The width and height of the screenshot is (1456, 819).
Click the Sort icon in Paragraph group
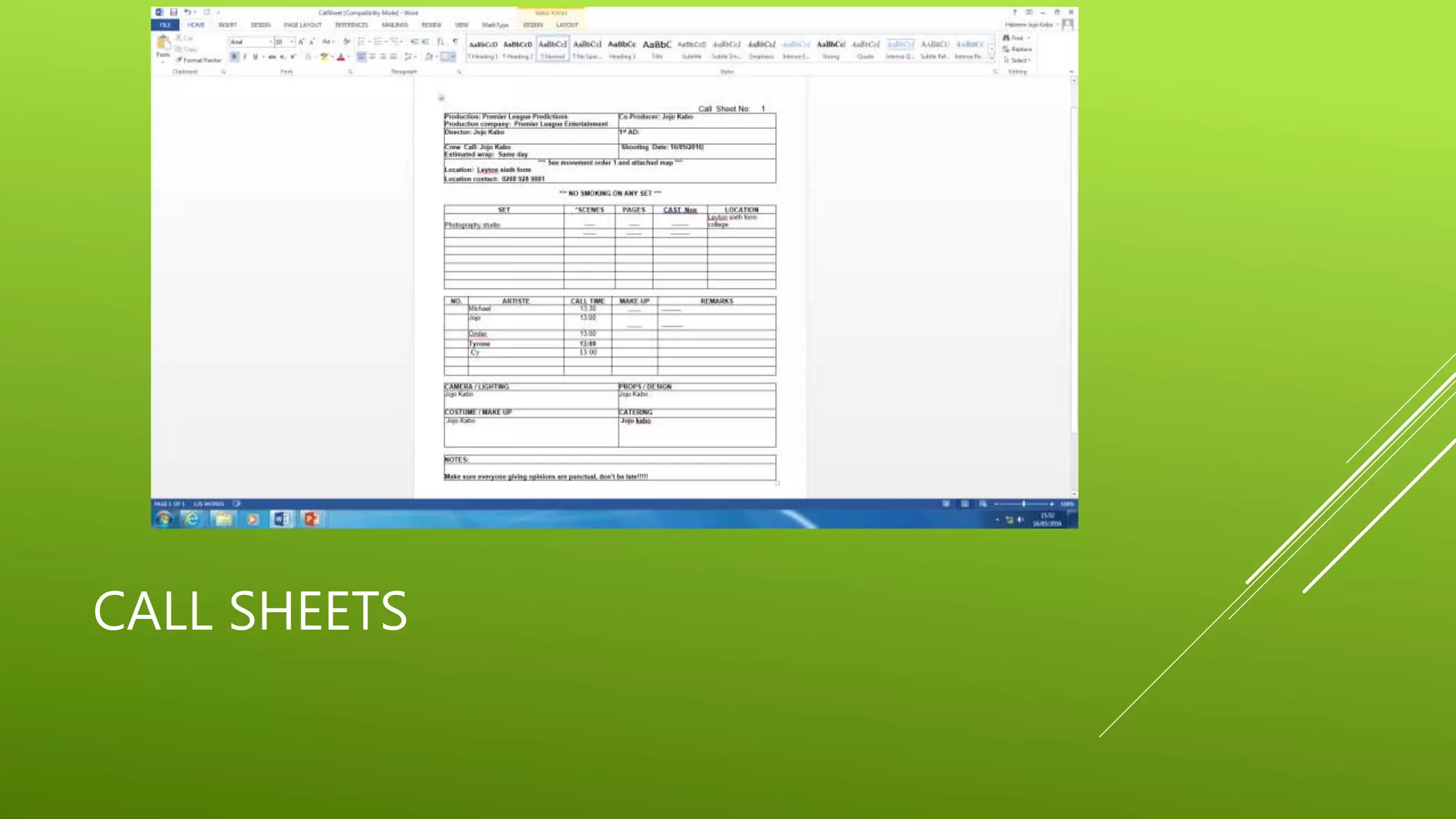pyautogui.click(x=440, y=42)
